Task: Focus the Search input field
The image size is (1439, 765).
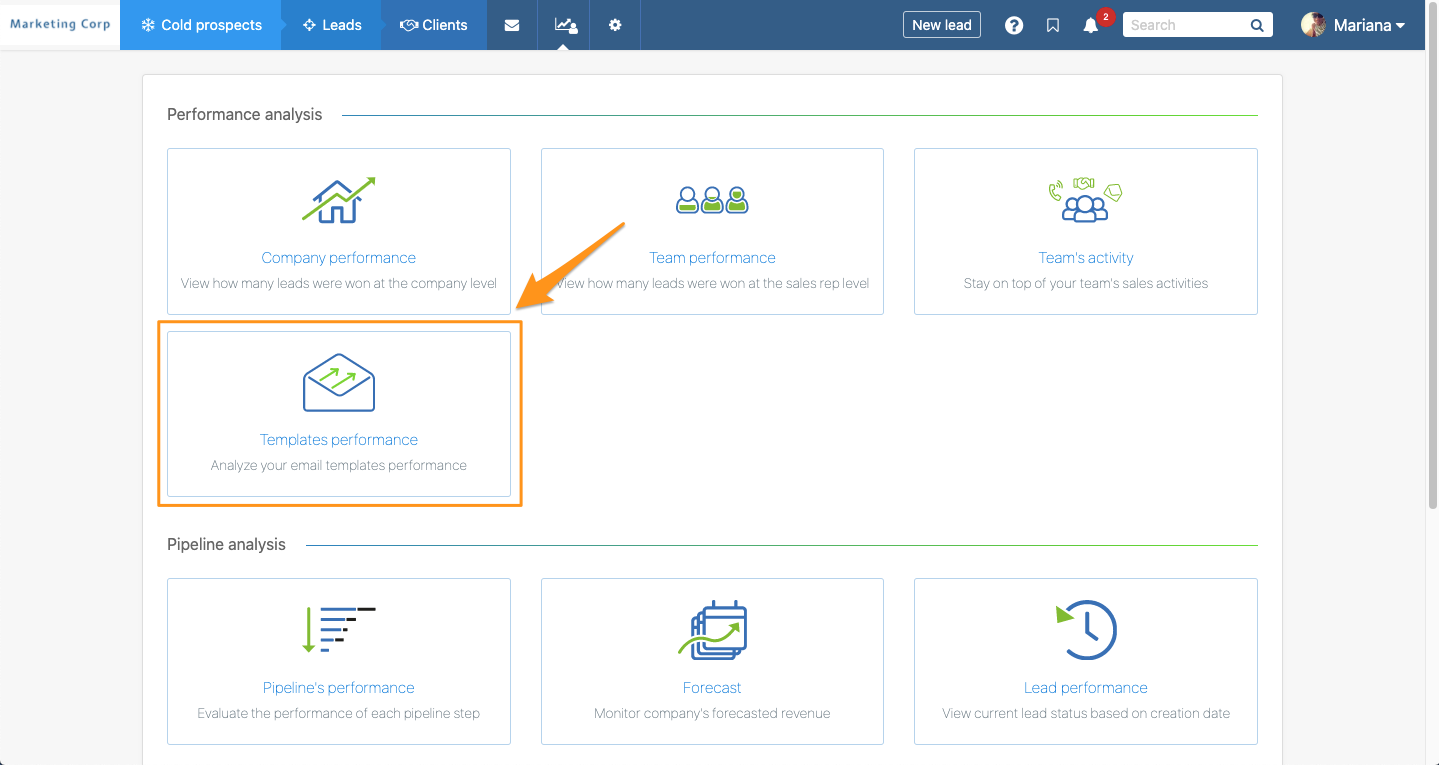Action: point(1185,26)
